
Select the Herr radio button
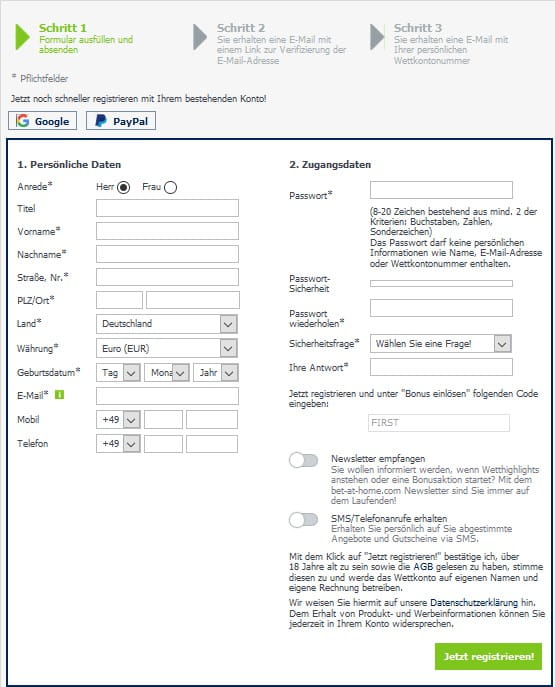pos(124,188)
